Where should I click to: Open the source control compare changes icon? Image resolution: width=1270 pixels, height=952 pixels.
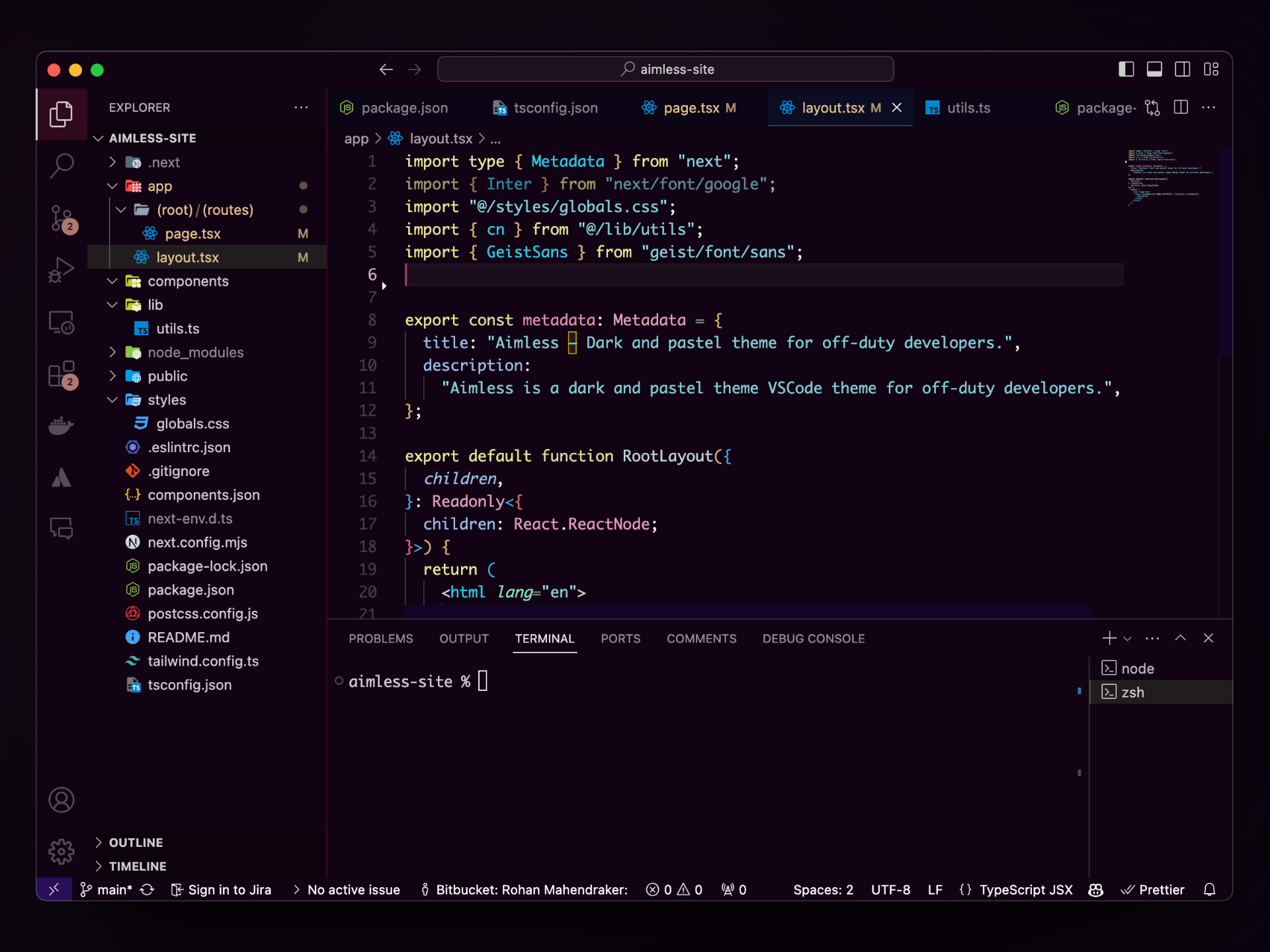[x=1152, y=108]
